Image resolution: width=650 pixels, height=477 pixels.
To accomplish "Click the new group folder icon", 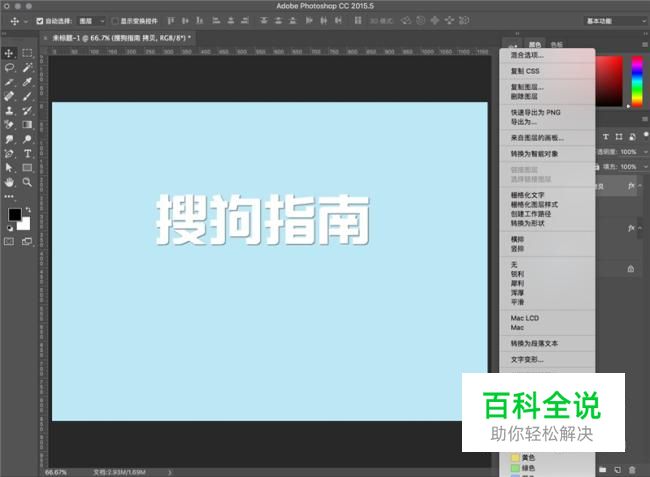I will coord(603,470).
